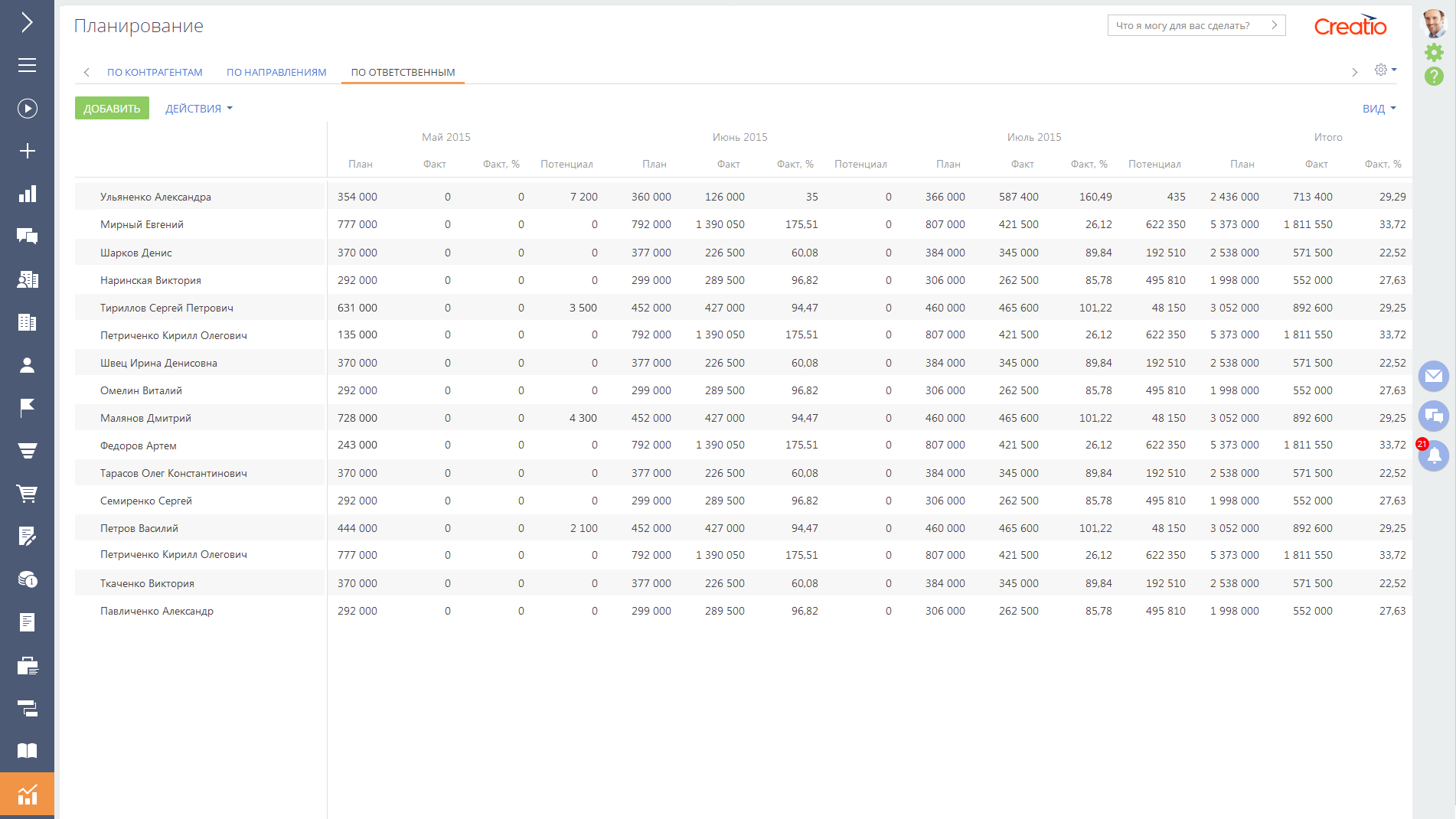Click the Июль 2015 period header
Screen dimensions: 1456x819
1034,137
